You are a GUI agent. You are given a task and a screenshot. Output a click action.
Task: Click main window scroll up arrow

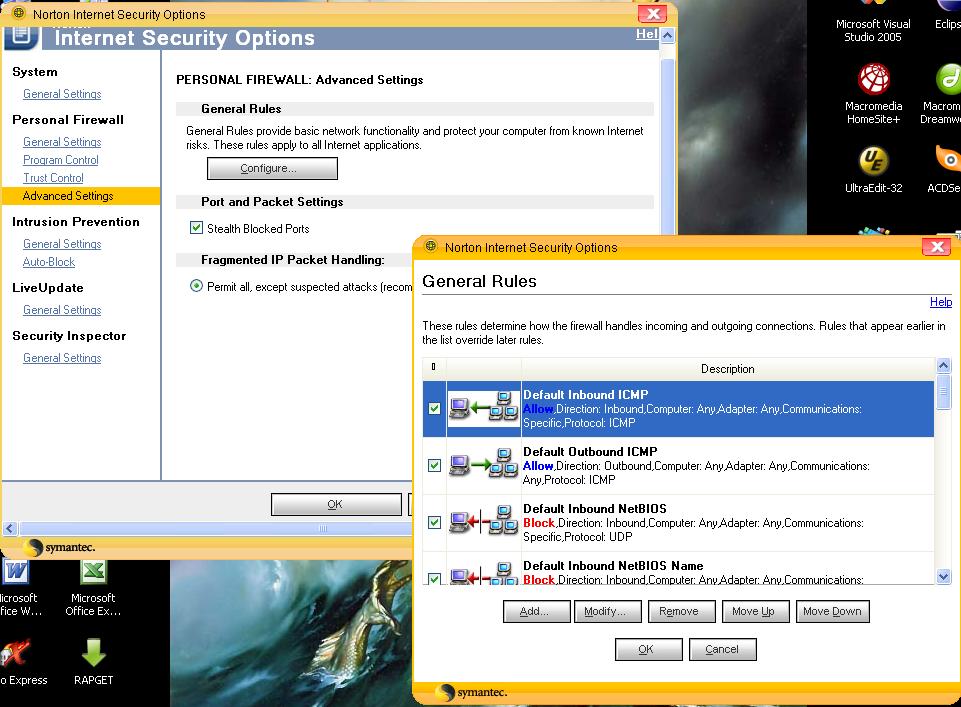click(x=667, y=35)
